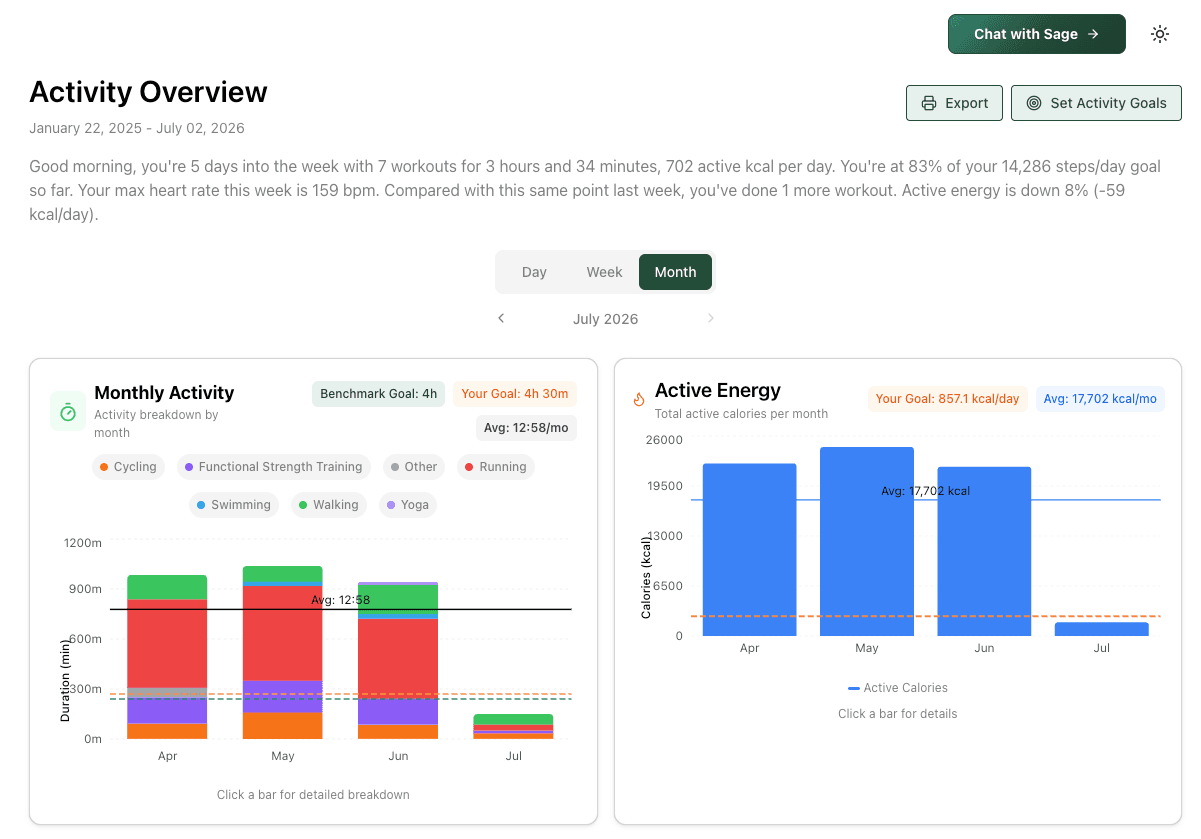Export the activity overview
Screen dimensions: 1201x839
pos(954,103)
